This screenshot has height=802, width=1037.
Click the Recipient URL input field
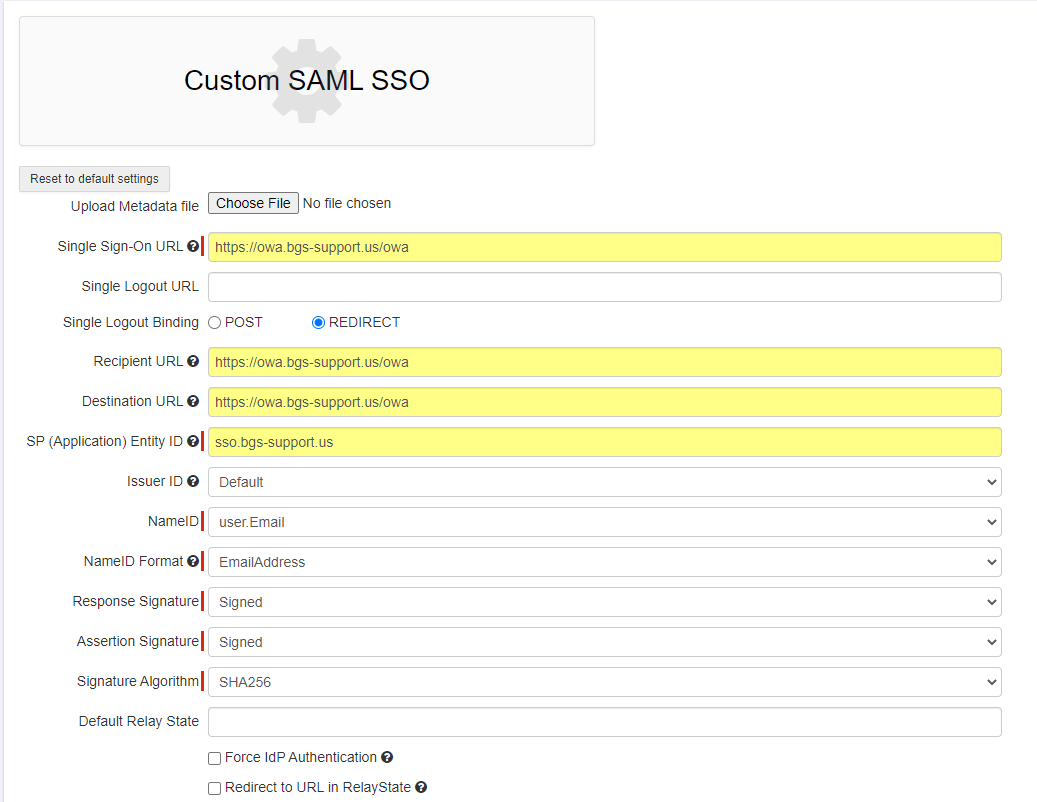pos(604,362)
